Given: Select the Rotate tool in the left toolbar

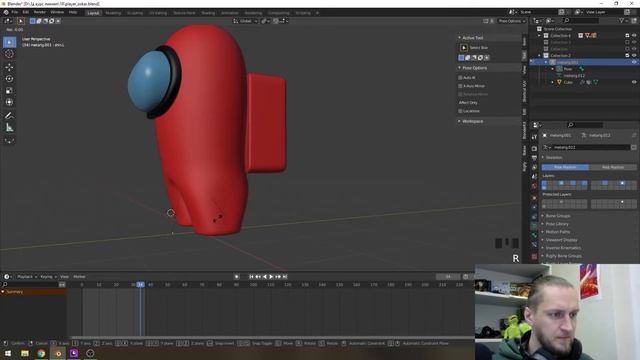Looking at the screenshot, I should [9, 79].
